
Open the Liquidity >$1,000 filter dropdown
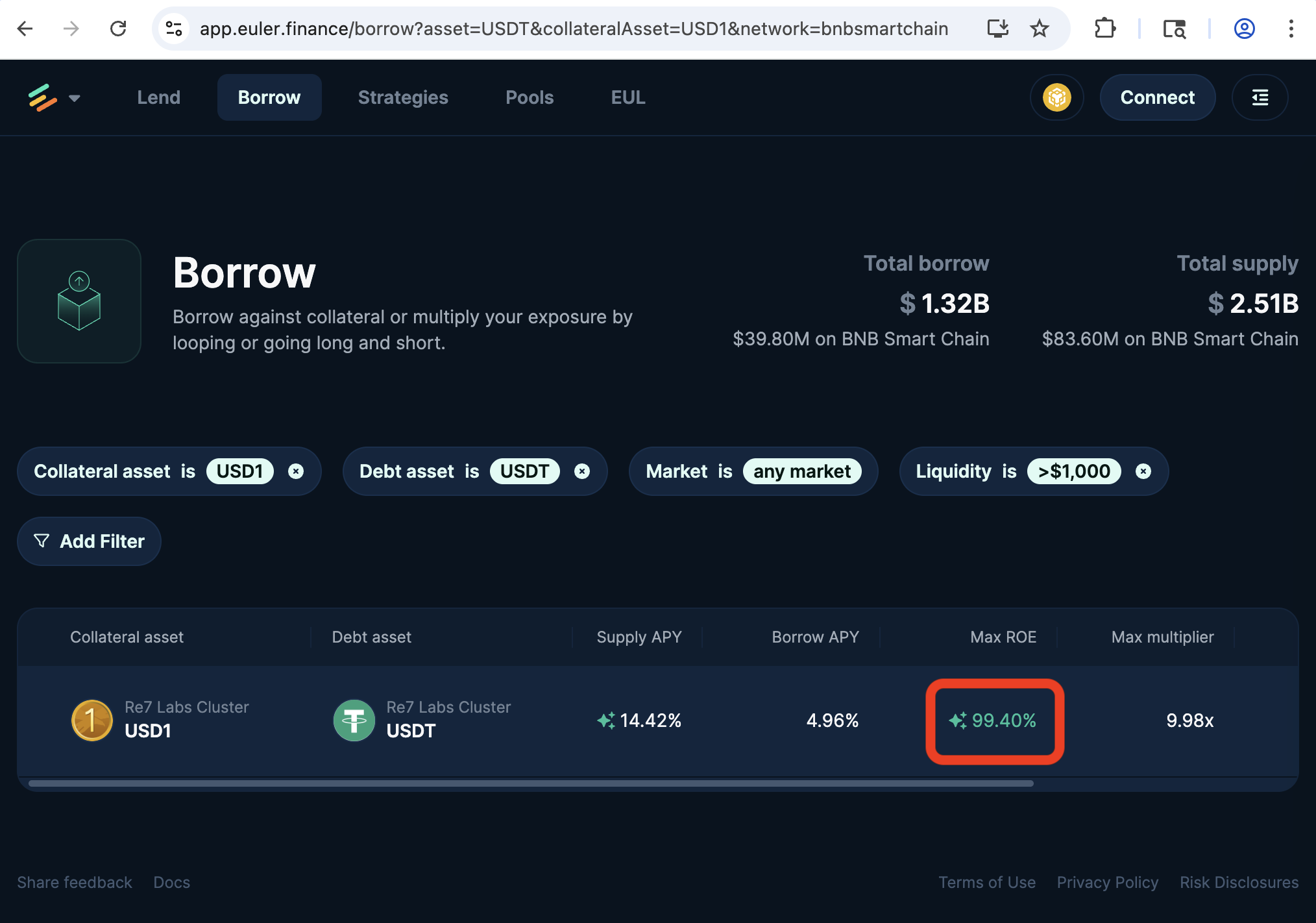(x=1074, y=471)
